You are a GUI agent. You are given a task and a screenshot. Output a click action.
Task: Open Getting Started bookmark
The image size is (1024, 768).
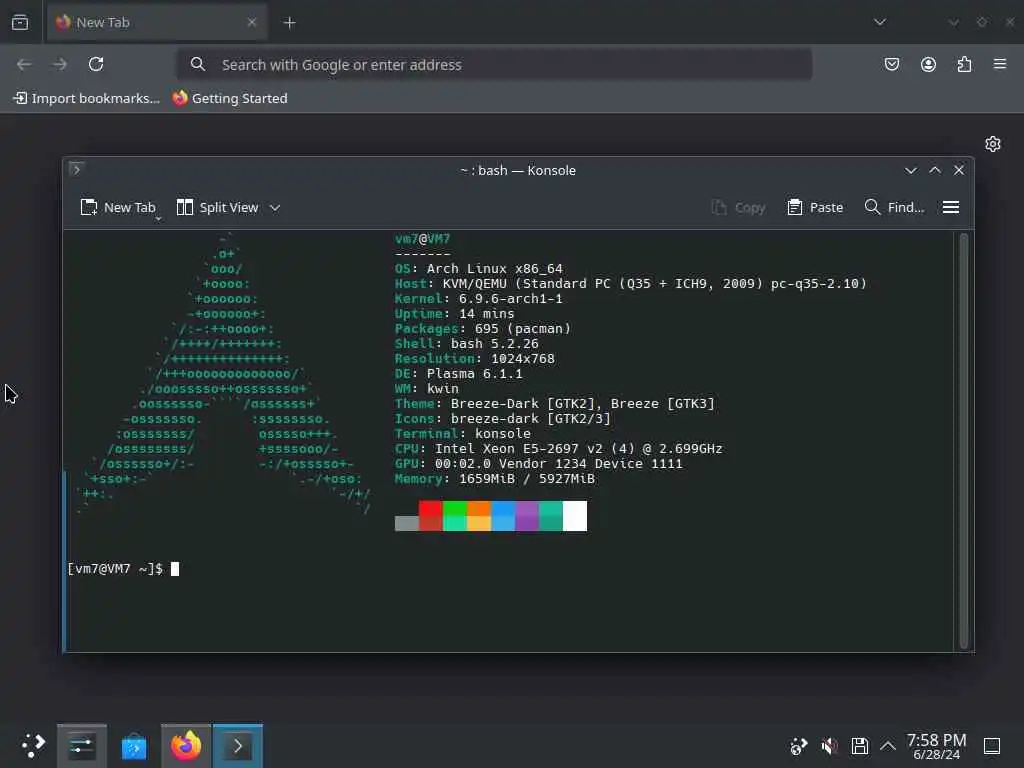(230, 98)
